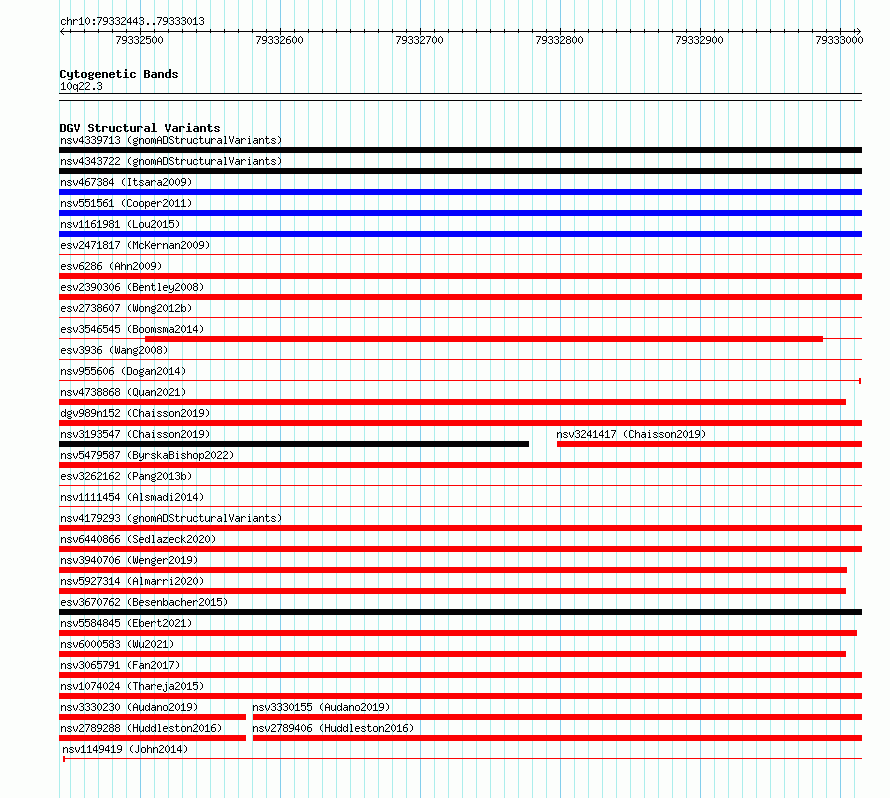Click the nsv6000583 Wu2021 label

pyautogui.click(x=117, y=644)
